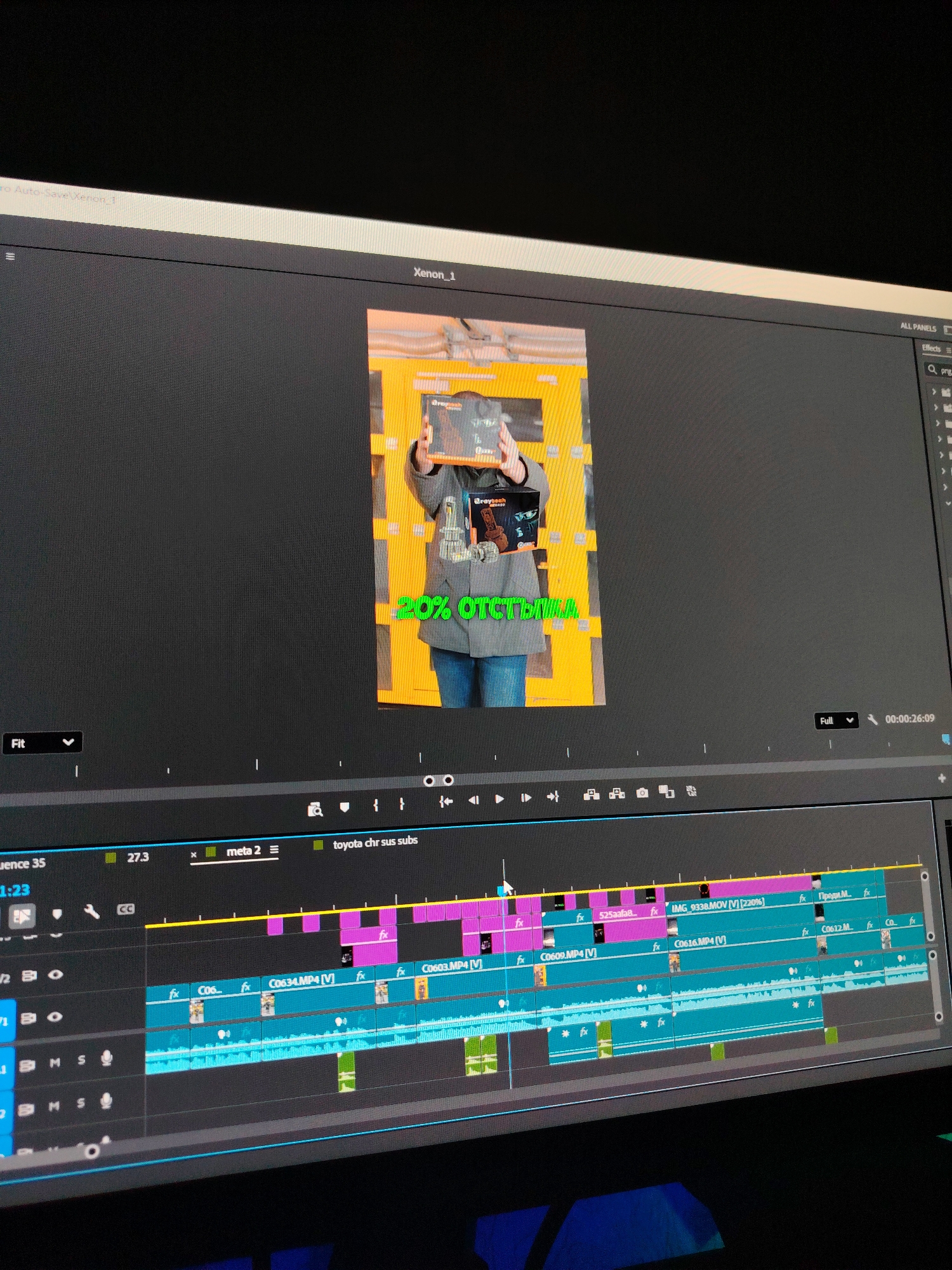Open the Program Monitor panel menu
The image size is (952, 1270).
tap(10, 256)
